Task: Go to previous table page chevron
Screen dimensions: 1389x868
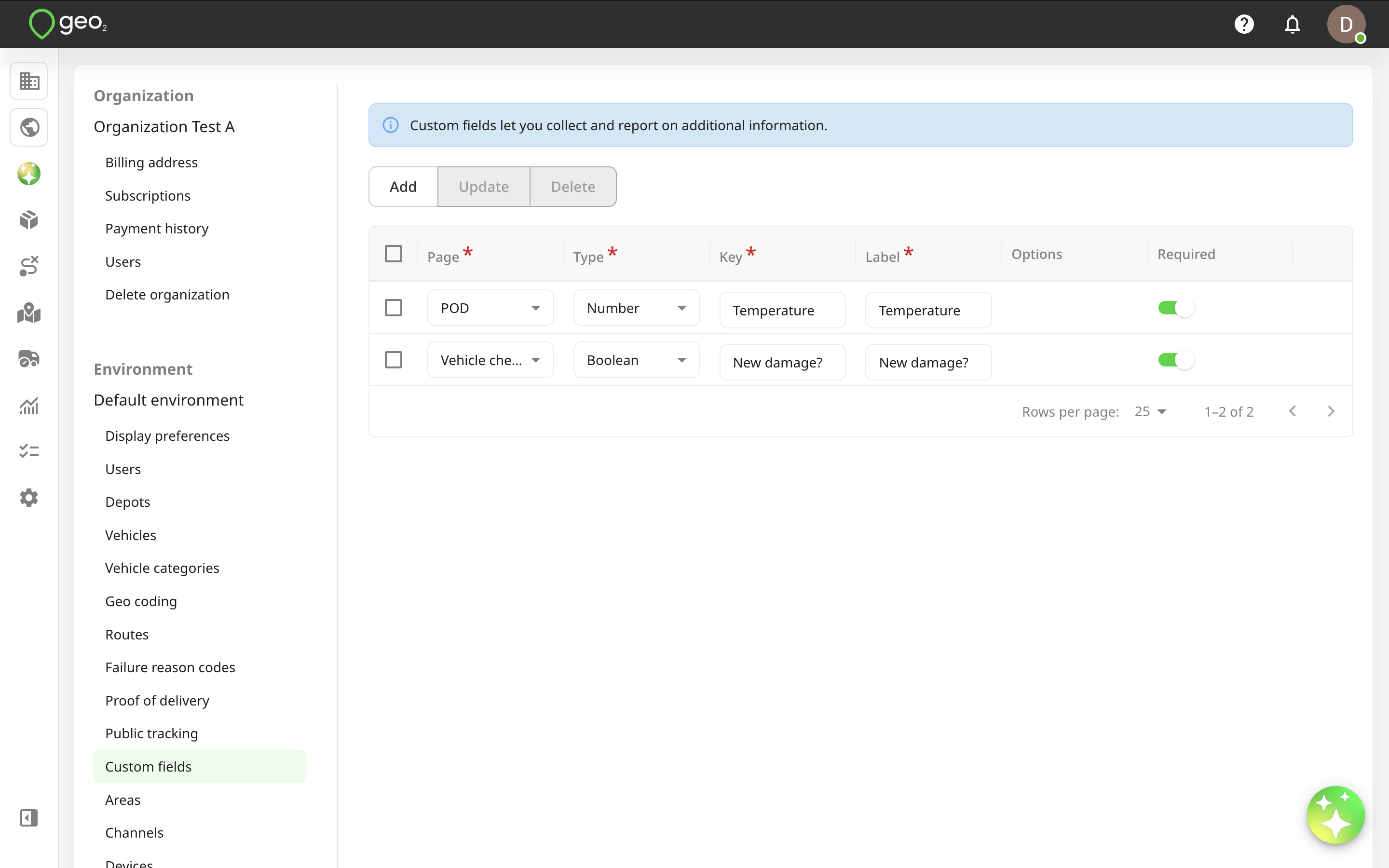Action: [x=1292, y=412]
